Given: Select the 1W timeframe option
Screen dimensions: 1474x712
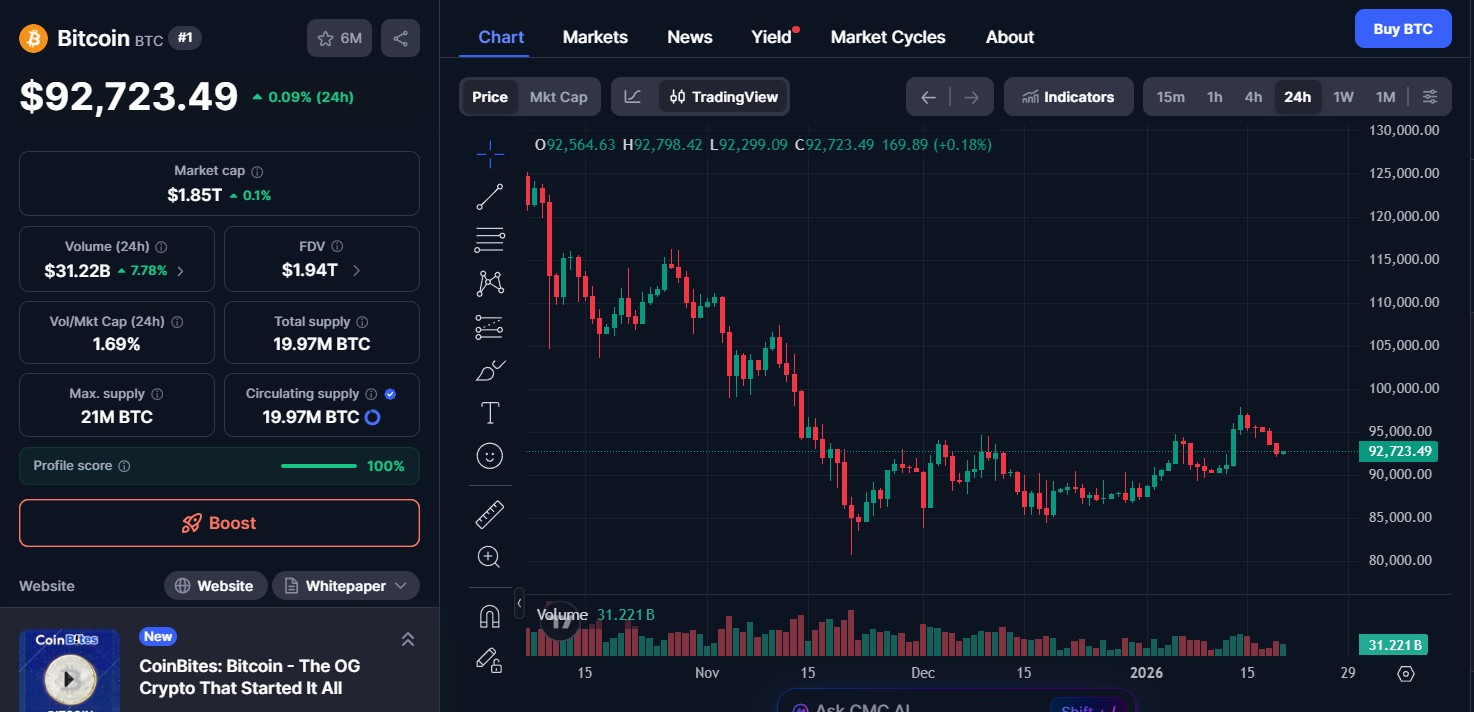Looking at the screenshot, I should (x=1343, y=97).
